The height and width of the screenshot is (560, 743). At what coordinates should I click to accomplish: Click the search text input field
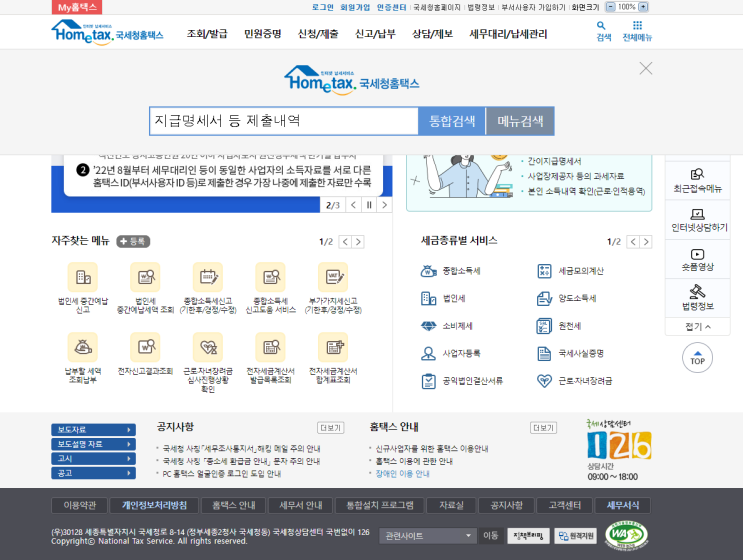(284, 121)
